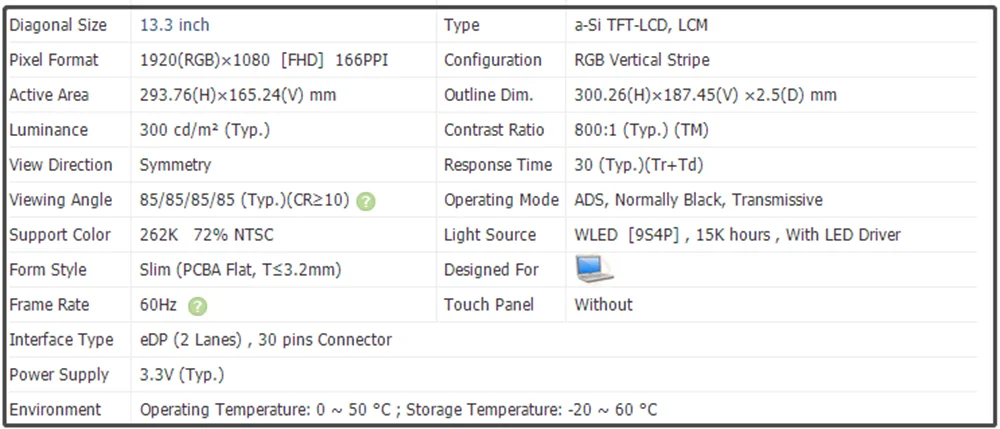Click the Slim (PCBA Flat) form style value
This screenshot has height=429, width=1000.
(239, 270)
